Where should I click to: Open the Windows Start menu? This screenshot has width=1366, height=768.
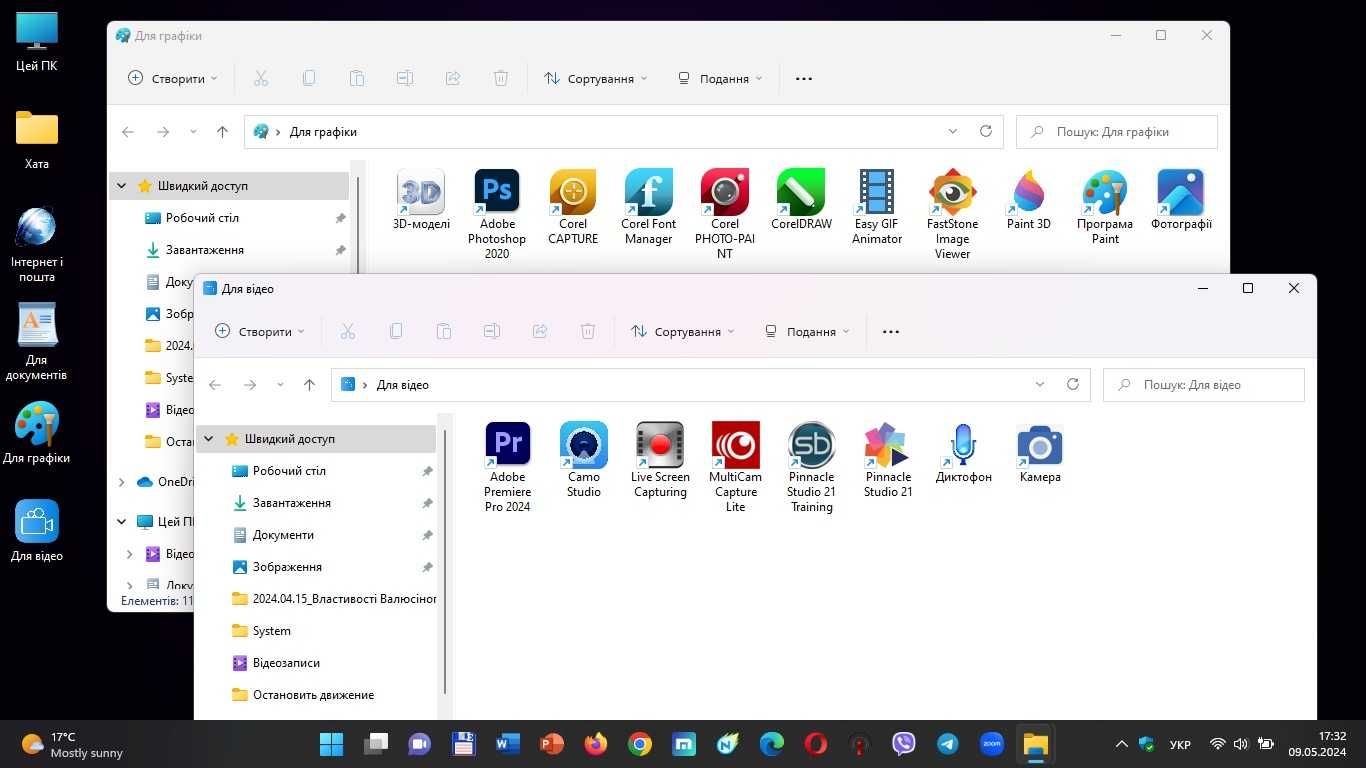(331, 744)
